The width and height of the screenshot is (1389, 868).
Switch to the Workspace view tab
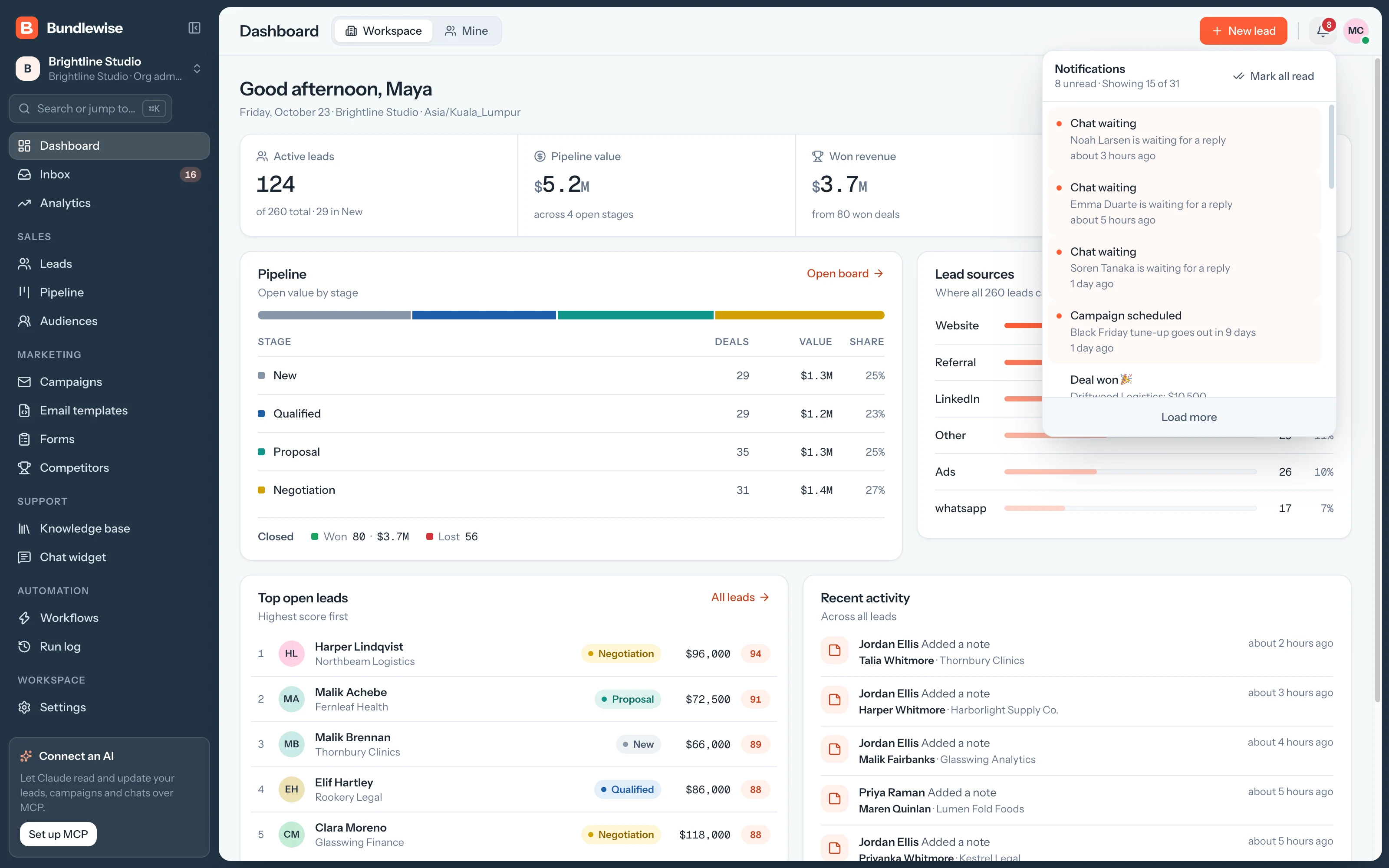pos(383,31)
